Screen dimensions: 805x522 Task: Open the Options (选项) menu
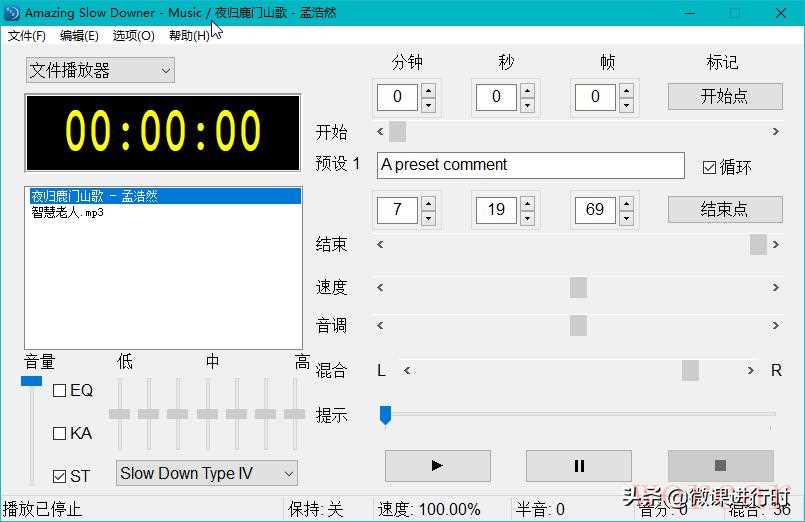click(x=133, y=36)
